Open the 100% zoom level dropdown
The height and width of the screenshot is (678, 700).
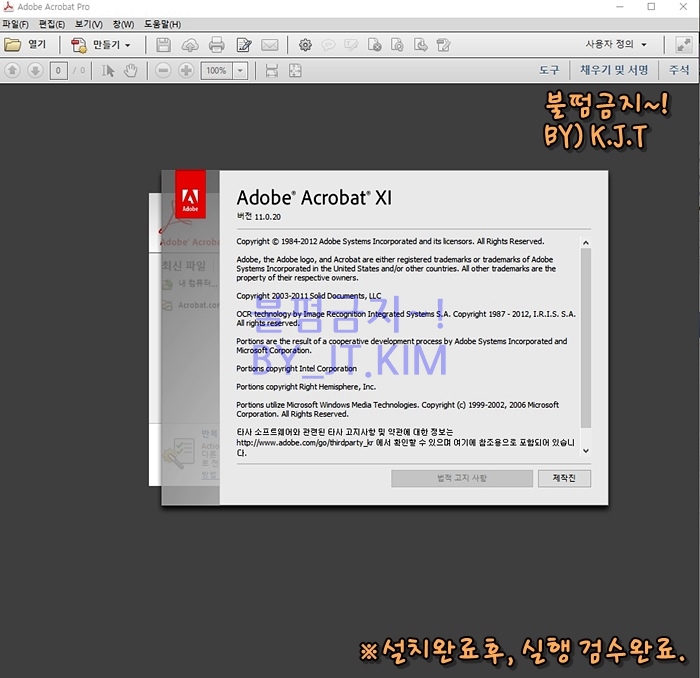click(240, 71)
